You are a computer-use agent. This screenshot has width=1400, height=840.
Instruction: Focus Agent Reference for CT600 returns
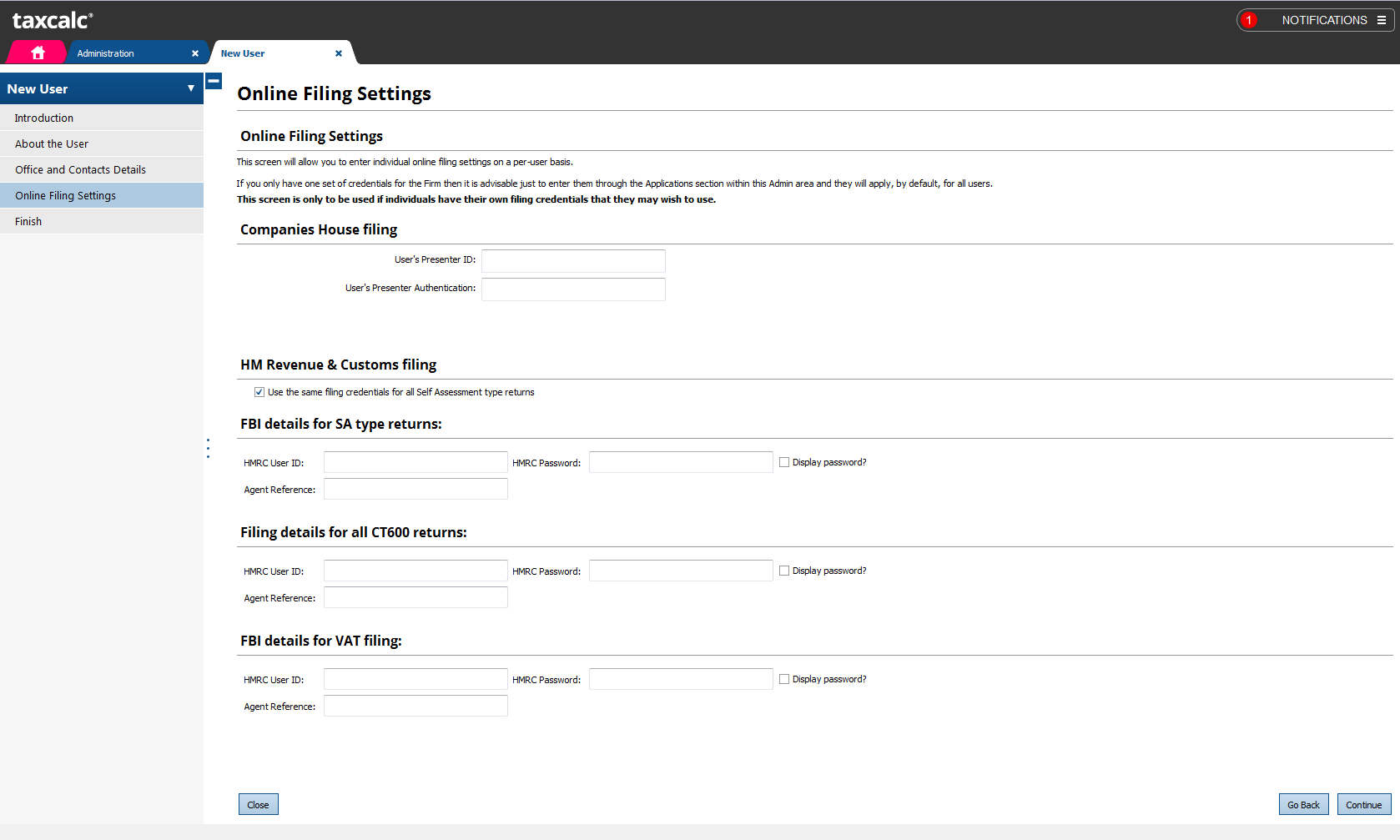point(415,597)
